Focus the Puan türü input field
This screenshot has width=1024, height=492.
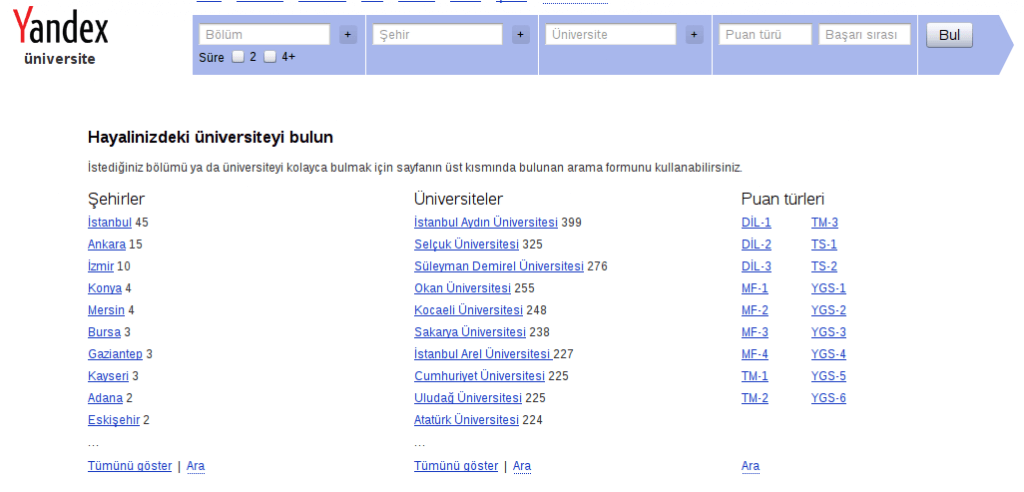click(765, 35)
